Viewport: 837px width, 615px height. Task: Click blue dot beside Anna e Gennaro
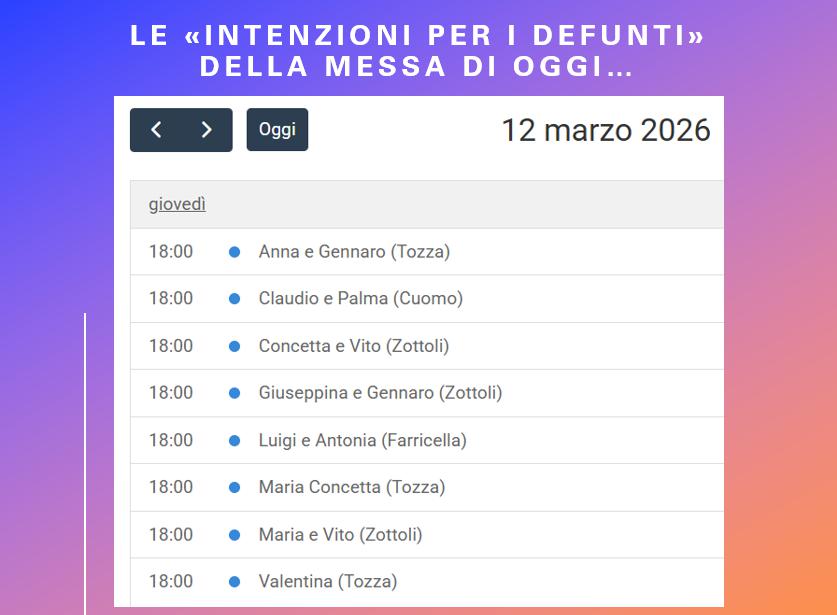[x=234, y=252]
